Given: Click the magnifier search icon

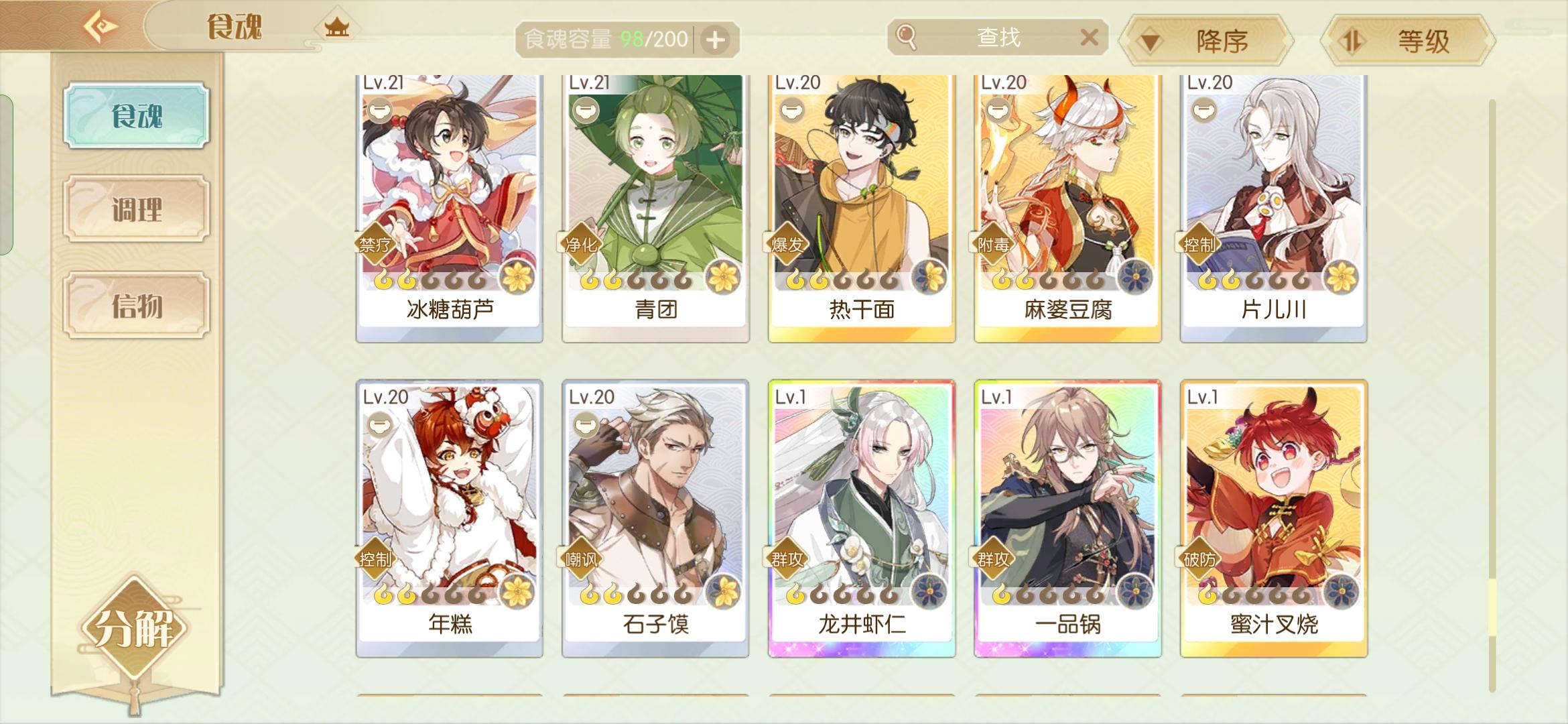Looking at the screenshot, I should [906, 37].
